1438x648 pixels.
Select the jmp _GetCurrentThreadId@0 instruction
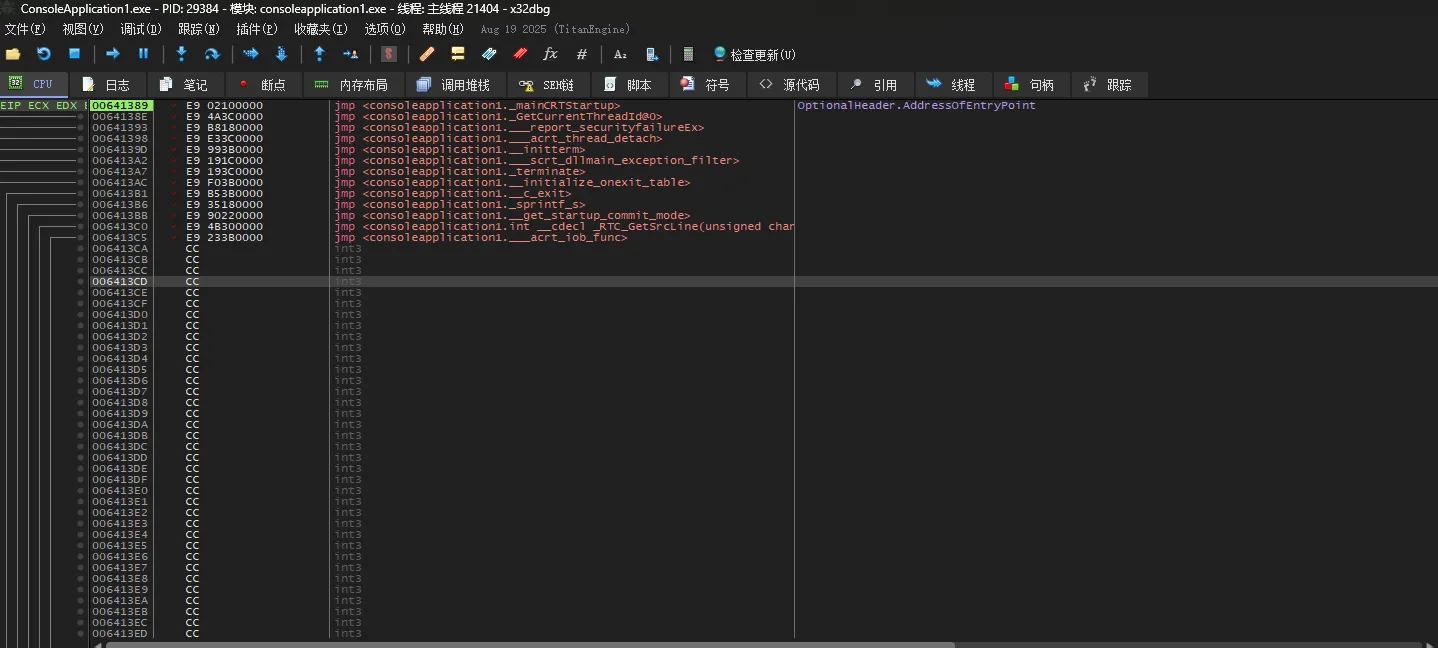498,116
